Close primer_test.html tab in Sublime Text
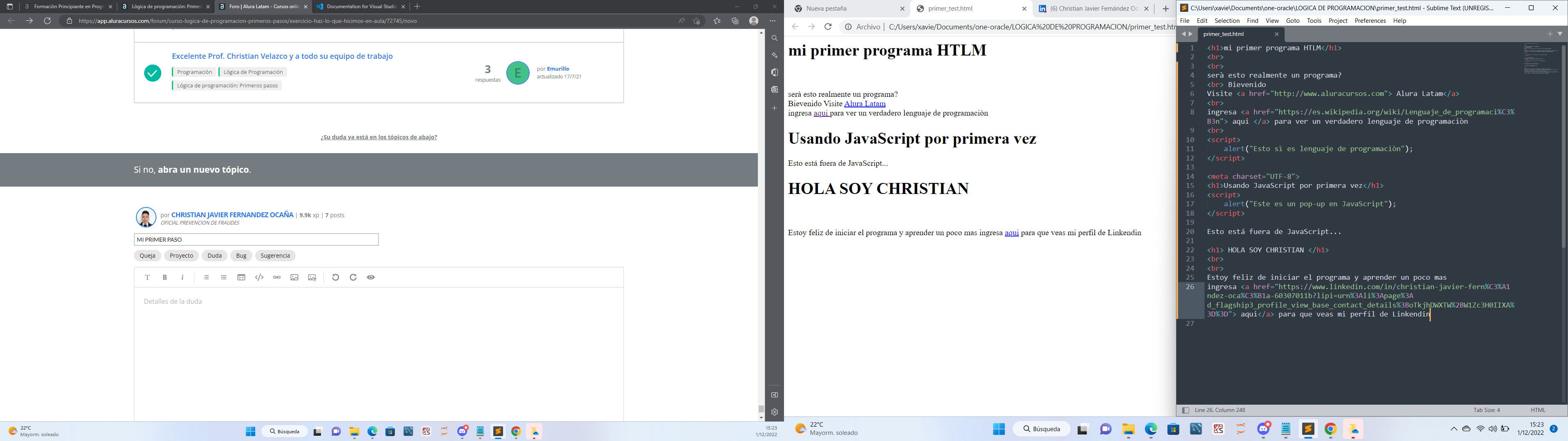The height and width of the screenshot is (441, 1568). [1276, 35]
